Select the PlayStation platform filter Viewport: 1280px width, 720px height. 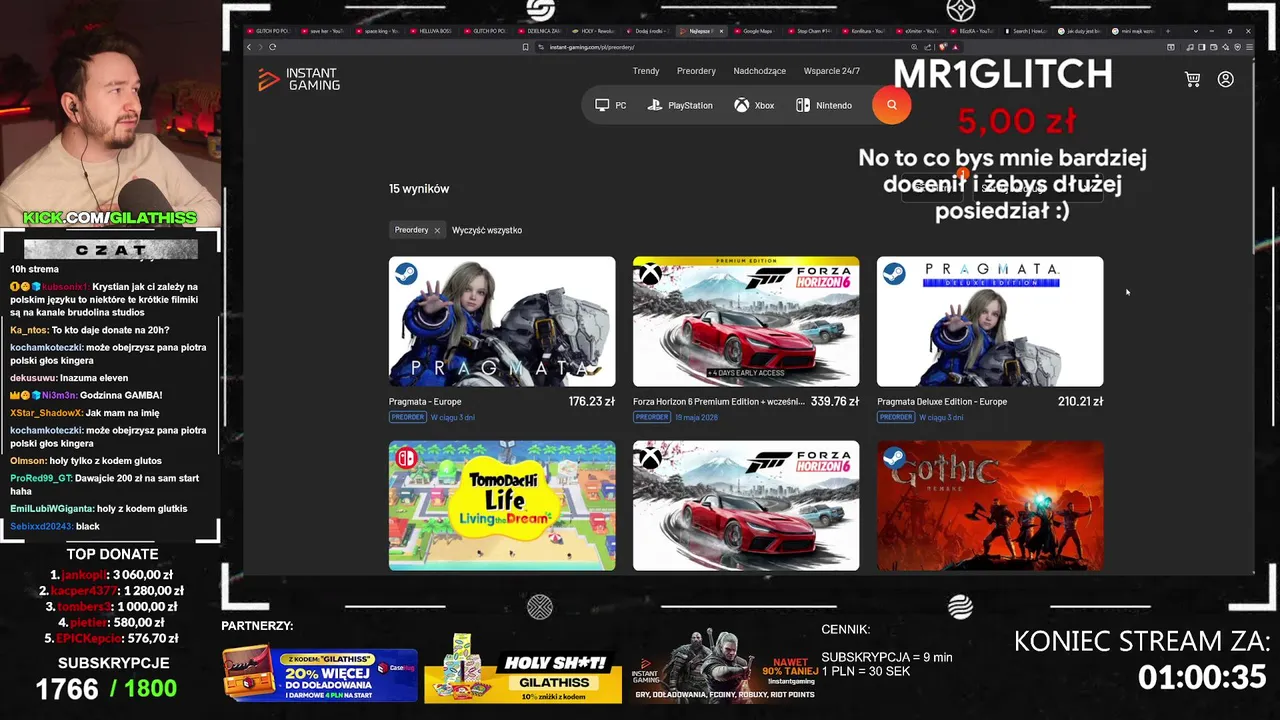coord(680,105)
